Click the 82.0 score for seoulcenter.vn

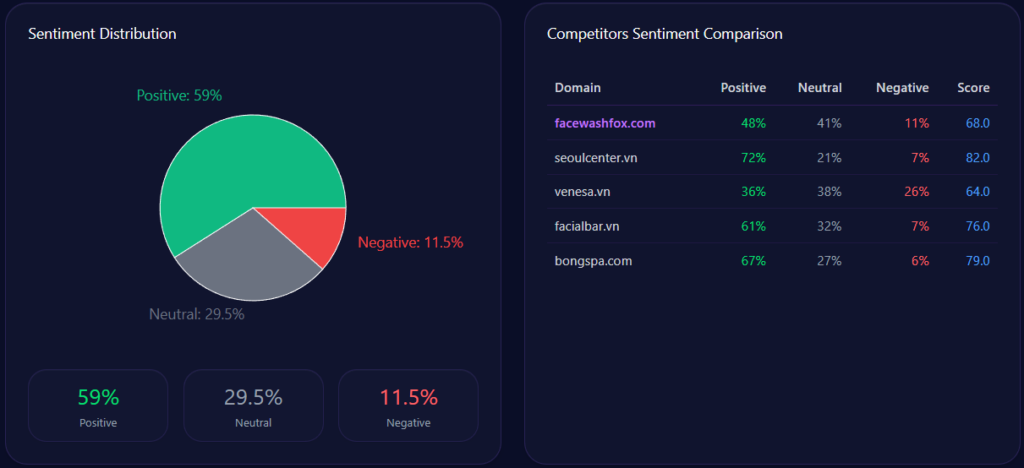[x=977, y=158]
